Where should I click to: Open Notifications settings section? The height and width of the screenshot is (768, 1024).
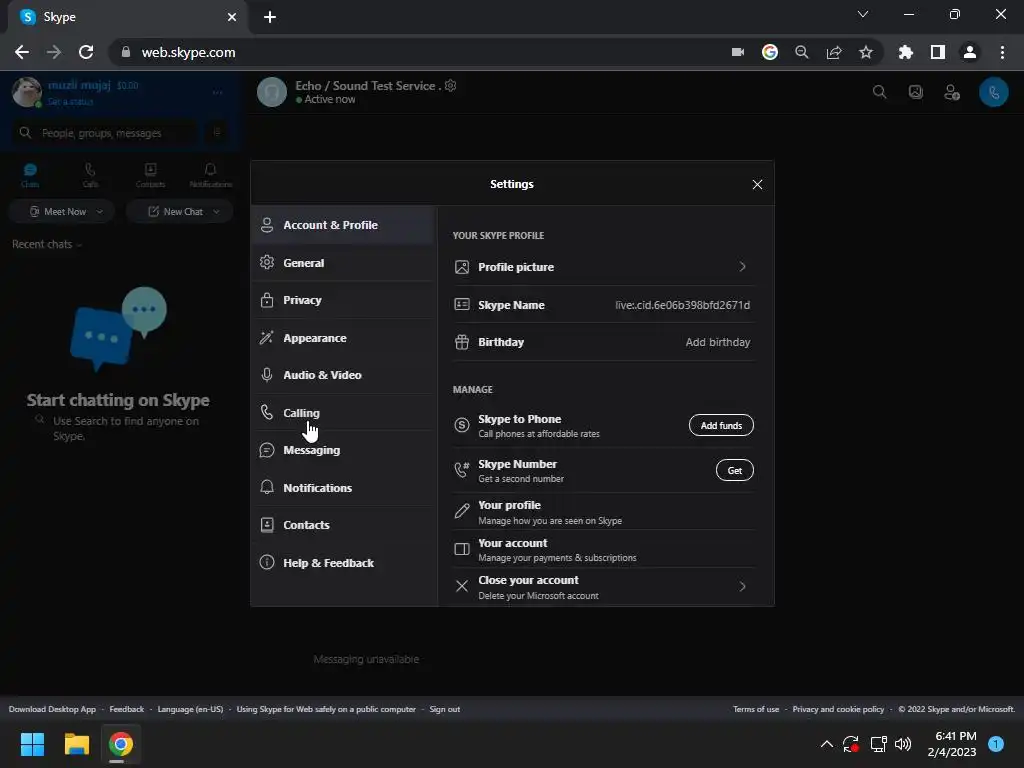click(344, 488)
